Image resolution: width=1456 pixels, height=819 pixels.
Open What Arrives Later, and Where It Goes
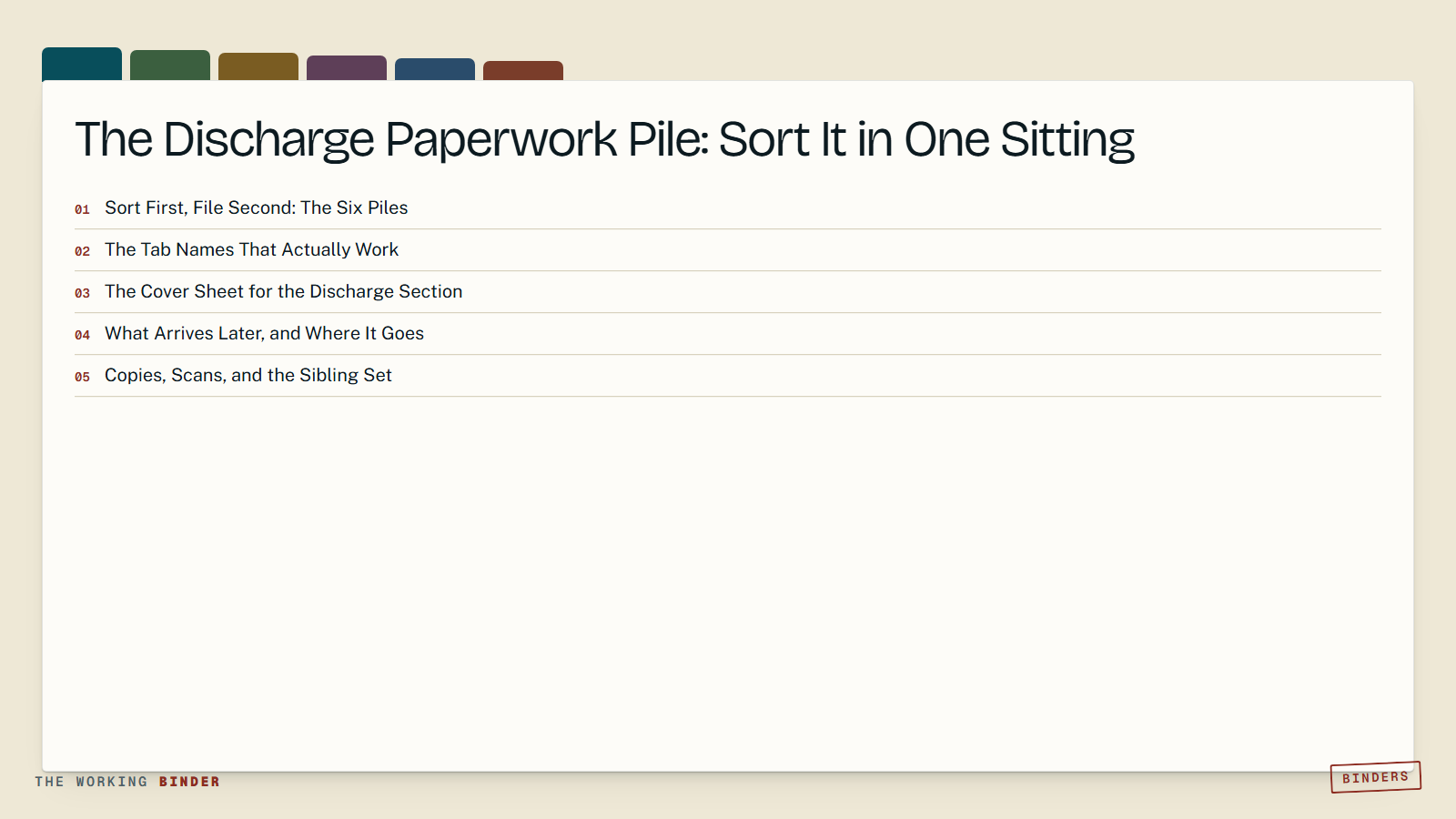coord(728,334)
